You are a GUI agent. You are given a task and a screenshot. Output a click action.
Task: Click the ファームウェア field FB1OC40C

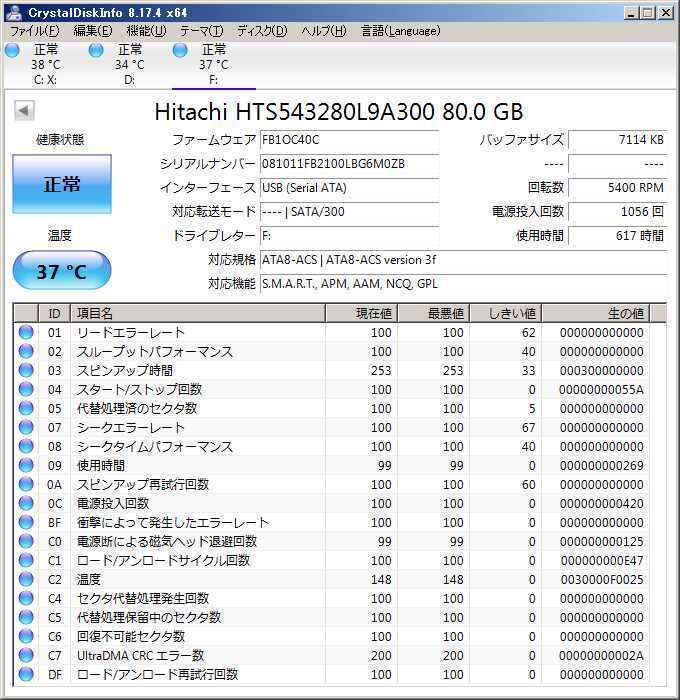(350, 140)
